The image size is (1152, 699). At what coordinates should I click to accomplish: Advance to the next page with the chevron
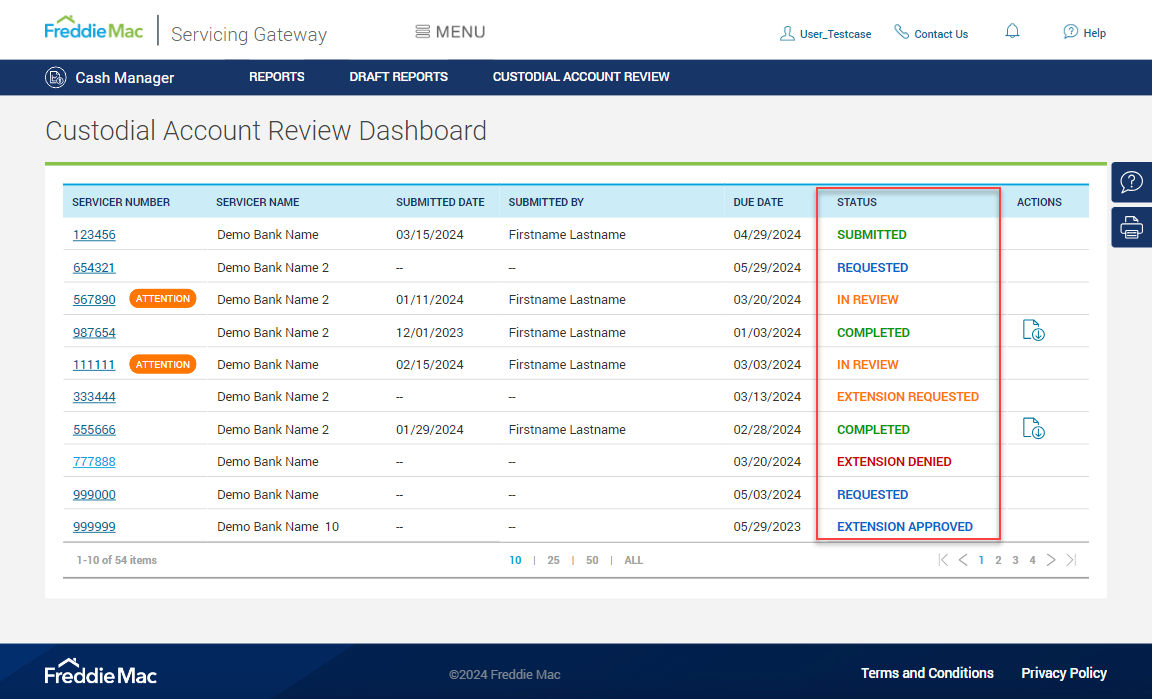click(x=1051, y=560)
